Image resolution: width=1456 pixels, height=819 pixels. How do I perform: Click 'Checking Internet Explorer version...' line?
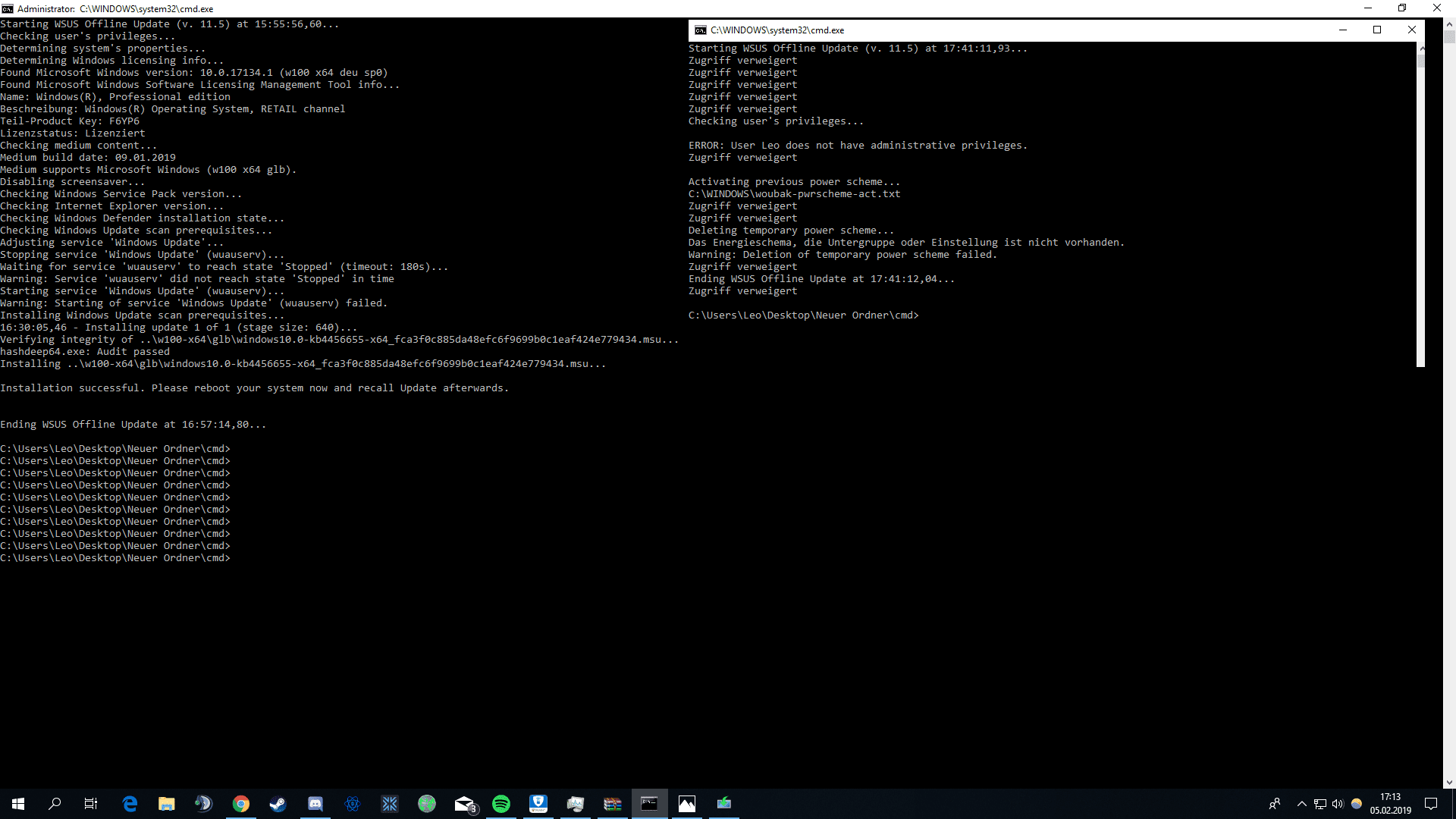tap(111, 206)
